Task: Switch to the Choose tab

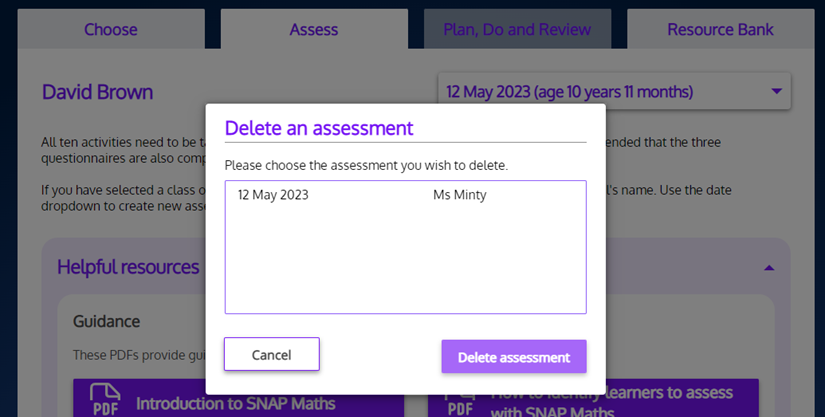Action: pyautogui.click(x=110, y=30)
